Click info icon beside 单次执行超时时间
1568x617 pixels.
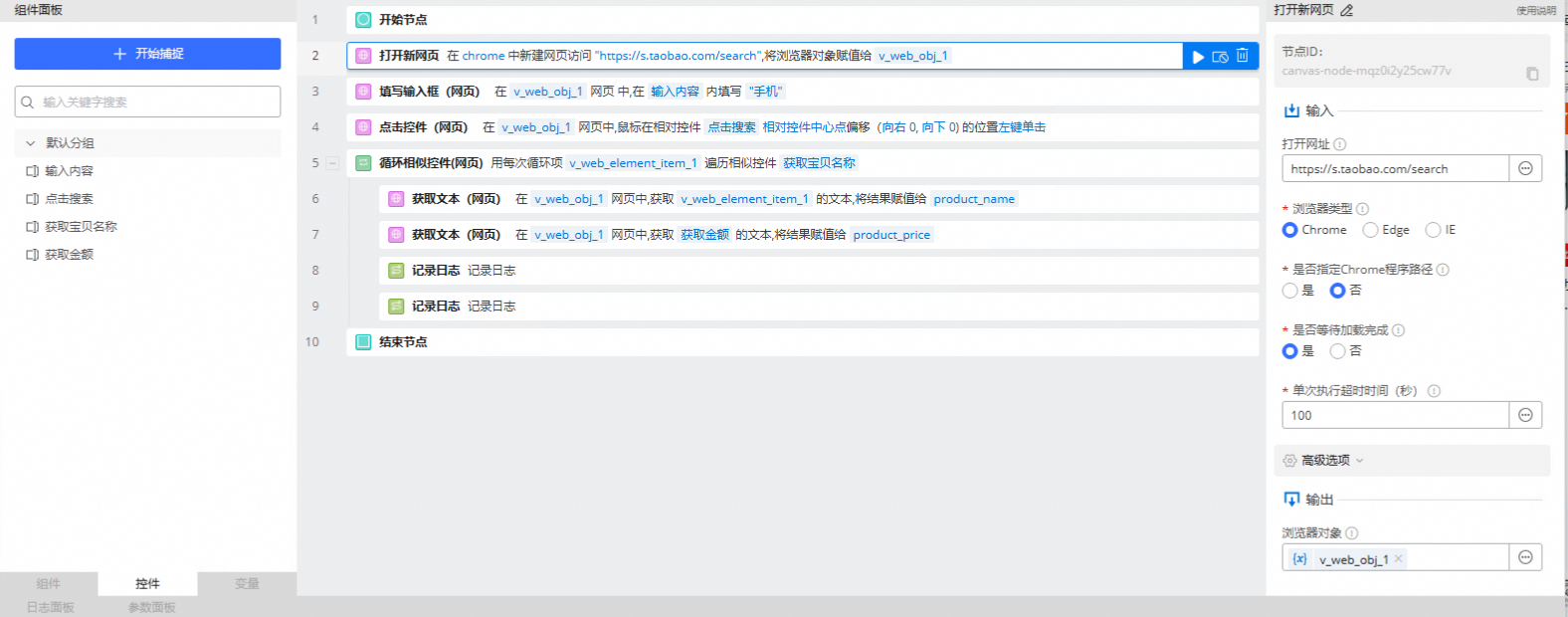tap(1434, 391)
